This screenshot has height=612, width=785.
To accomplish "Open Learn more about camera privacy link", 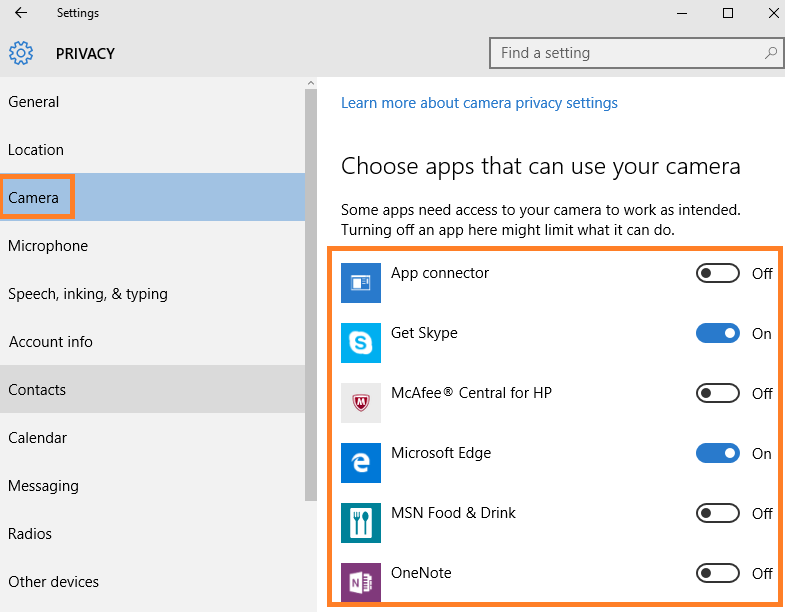I will click(x=479, y=103).
